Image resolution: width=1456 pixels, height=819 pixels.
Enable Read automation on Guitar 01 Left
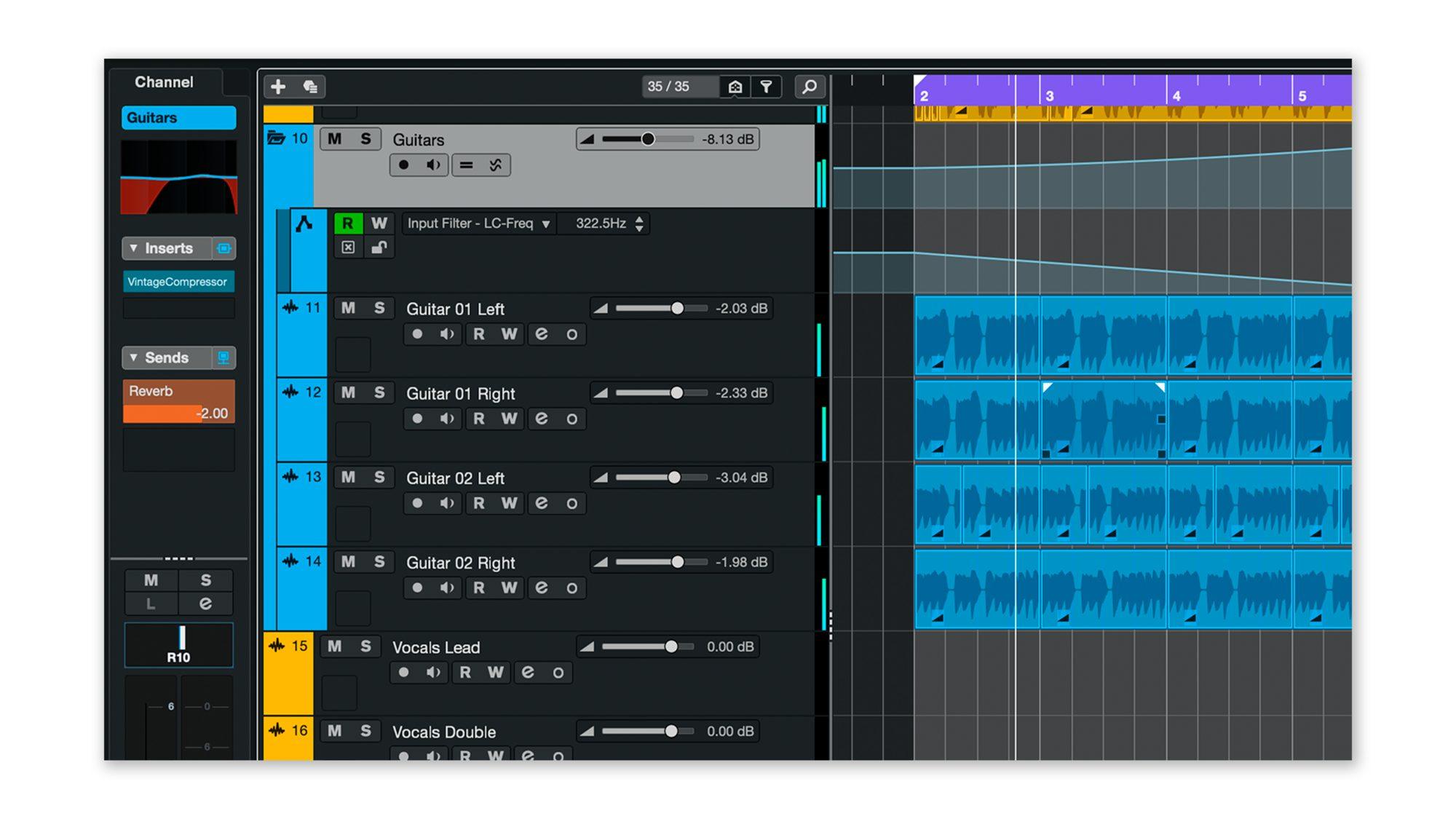coord(479,334)
